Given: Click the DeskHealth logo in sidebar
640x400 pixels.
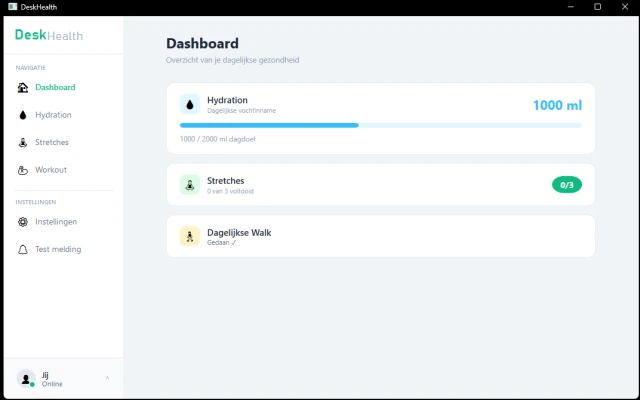Looking at the screenshot, I should click(x=49, y=35).
